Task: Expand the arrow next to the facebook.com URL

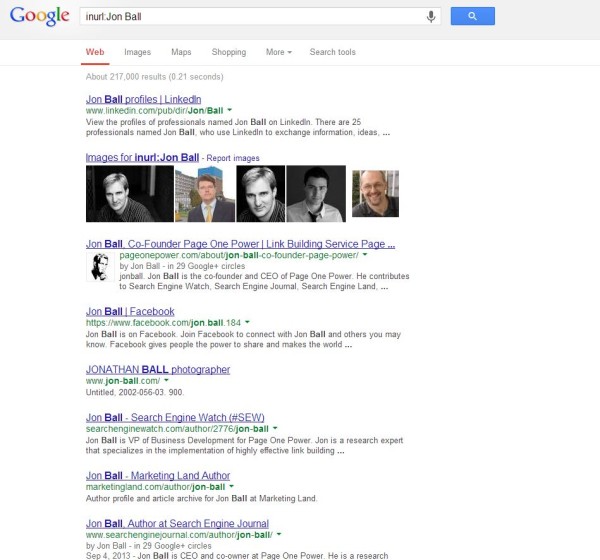Action: tap(247, 322)
